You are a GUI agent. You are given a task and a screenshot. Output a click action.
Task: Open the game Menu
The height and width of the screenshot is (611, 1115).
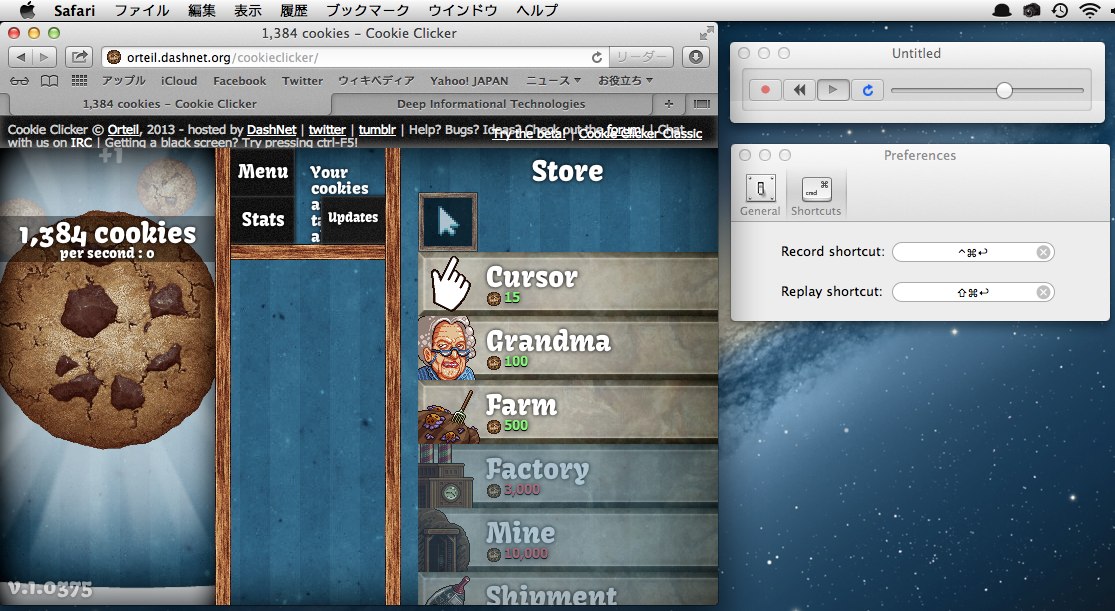tap(262, 171)
